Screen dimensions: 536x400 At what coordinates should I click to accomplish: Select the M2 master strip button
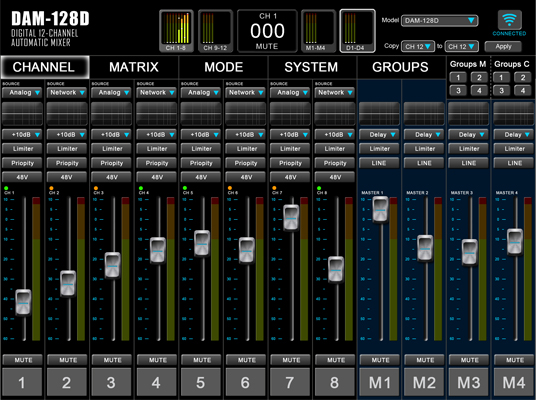424,382
